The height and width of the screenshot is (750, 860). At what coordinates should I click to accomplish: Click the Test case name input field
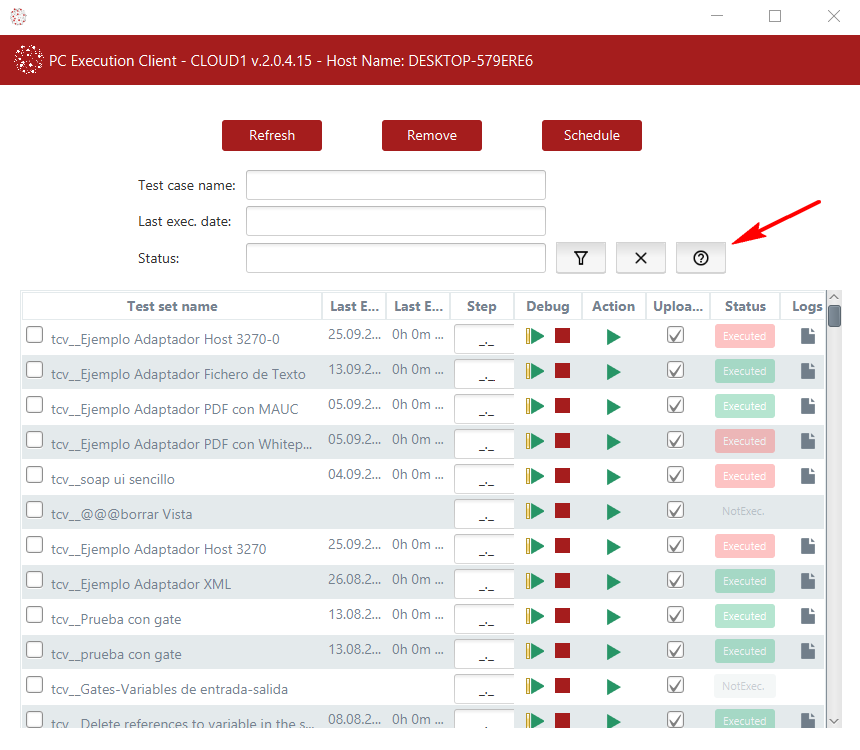pos(396,185)
